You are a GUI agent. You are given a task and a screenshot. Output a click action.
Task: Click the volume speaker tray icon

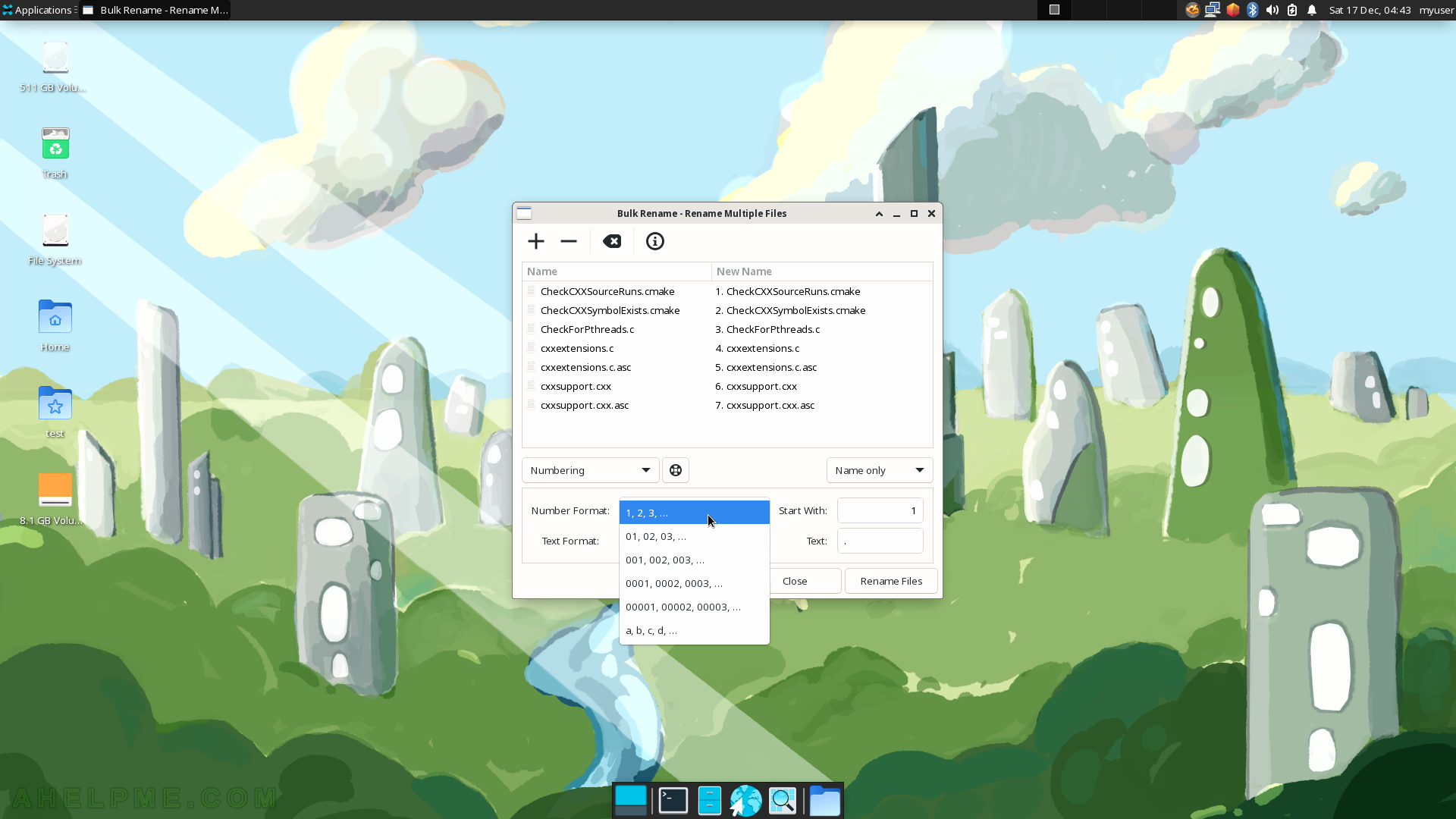tap(1272, 10)
